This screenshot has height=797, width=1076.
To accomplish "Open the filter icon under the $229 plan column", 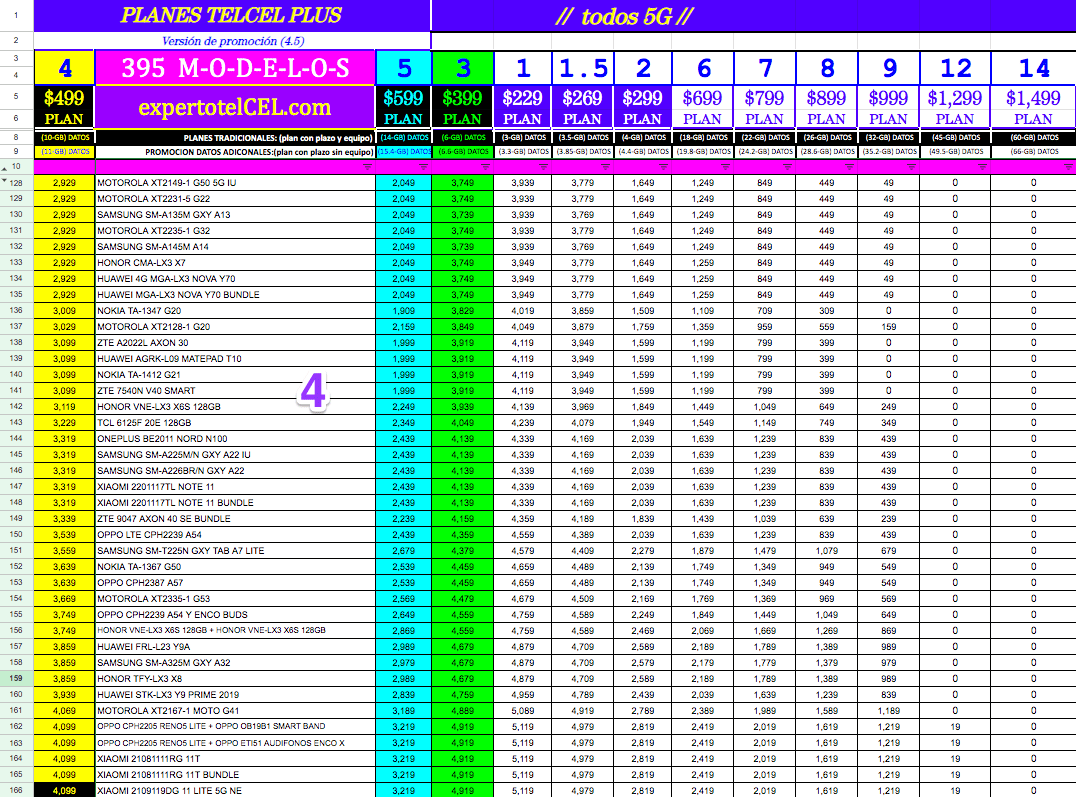I will (543, 167).
